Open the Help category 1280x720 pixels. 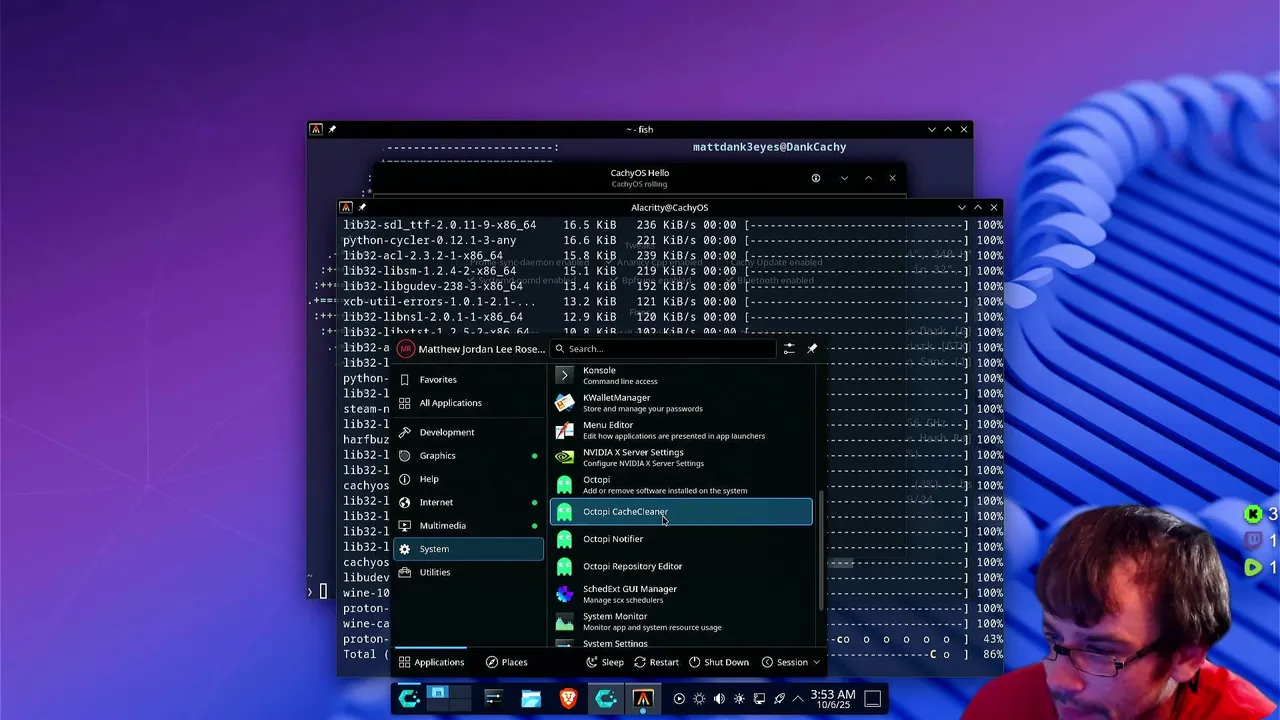468,479
